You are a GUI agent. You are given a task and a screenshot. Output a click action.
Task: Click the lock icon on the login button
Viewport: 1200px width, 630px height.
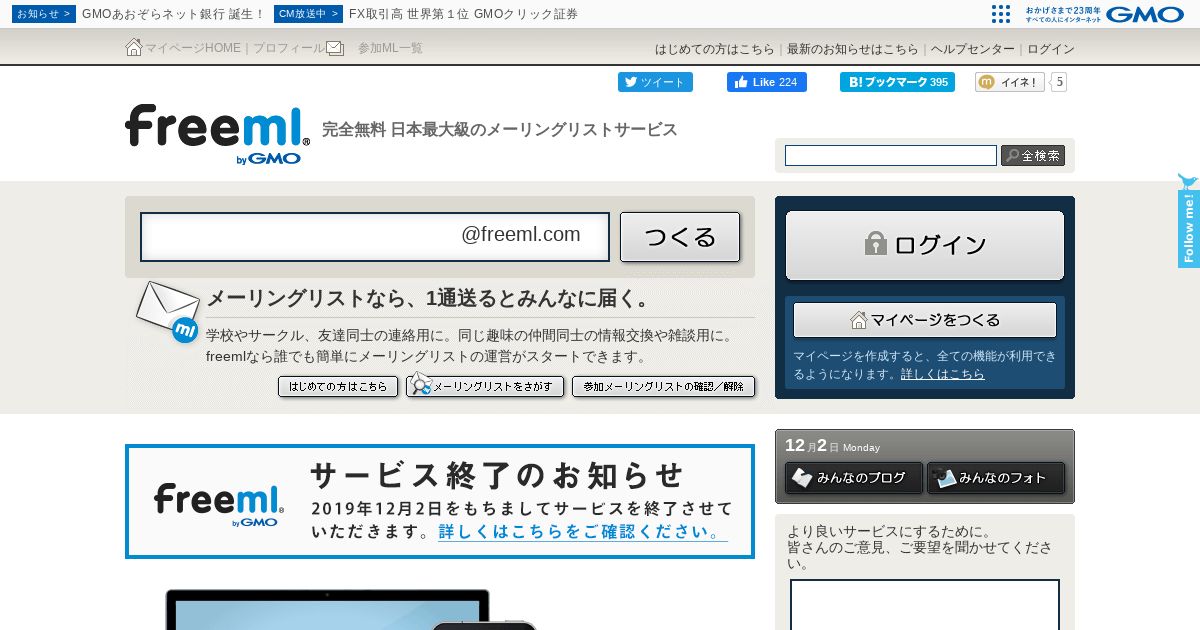(876, 243)
